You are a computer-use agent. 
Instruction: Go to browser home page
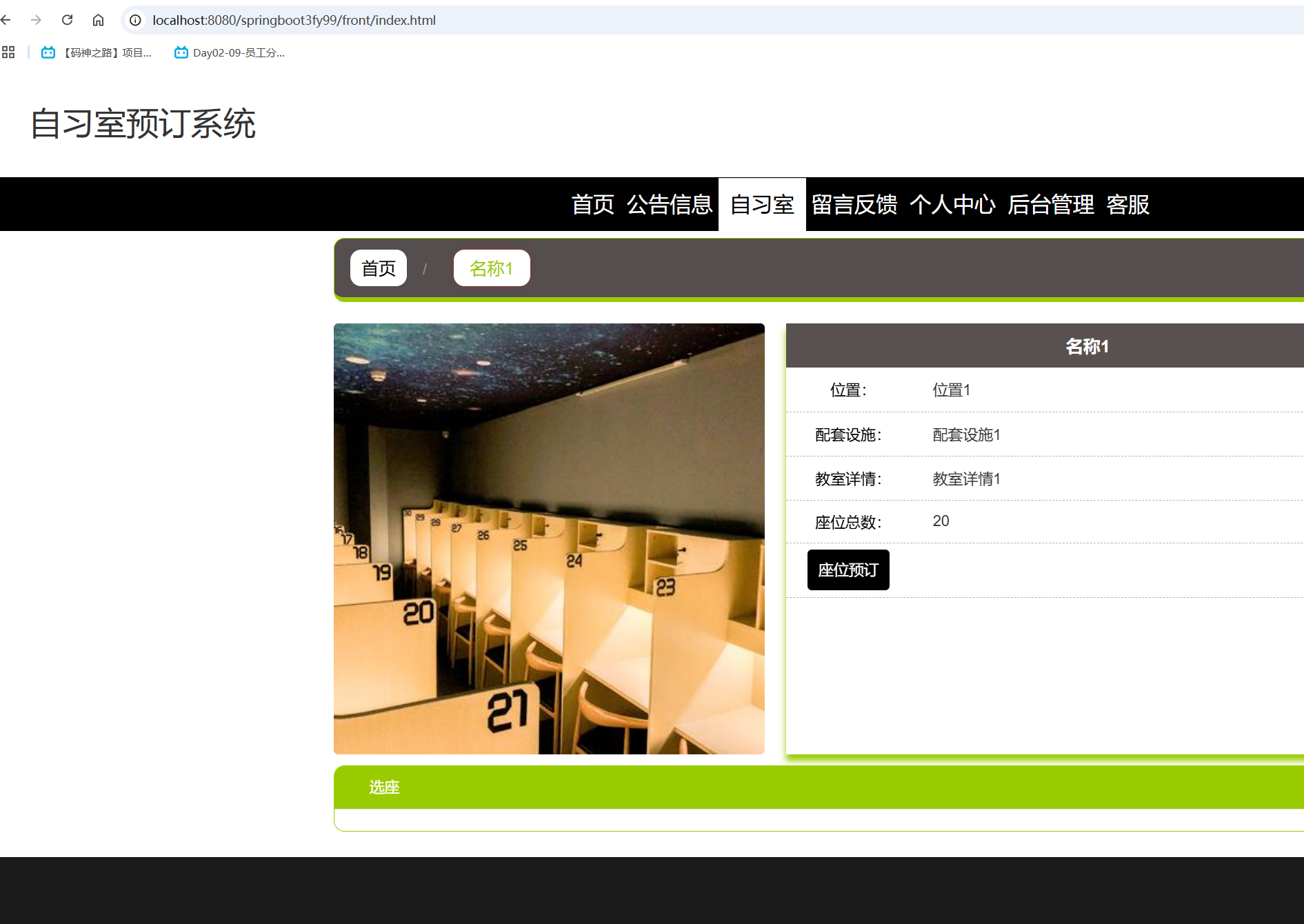pos(98,20)
